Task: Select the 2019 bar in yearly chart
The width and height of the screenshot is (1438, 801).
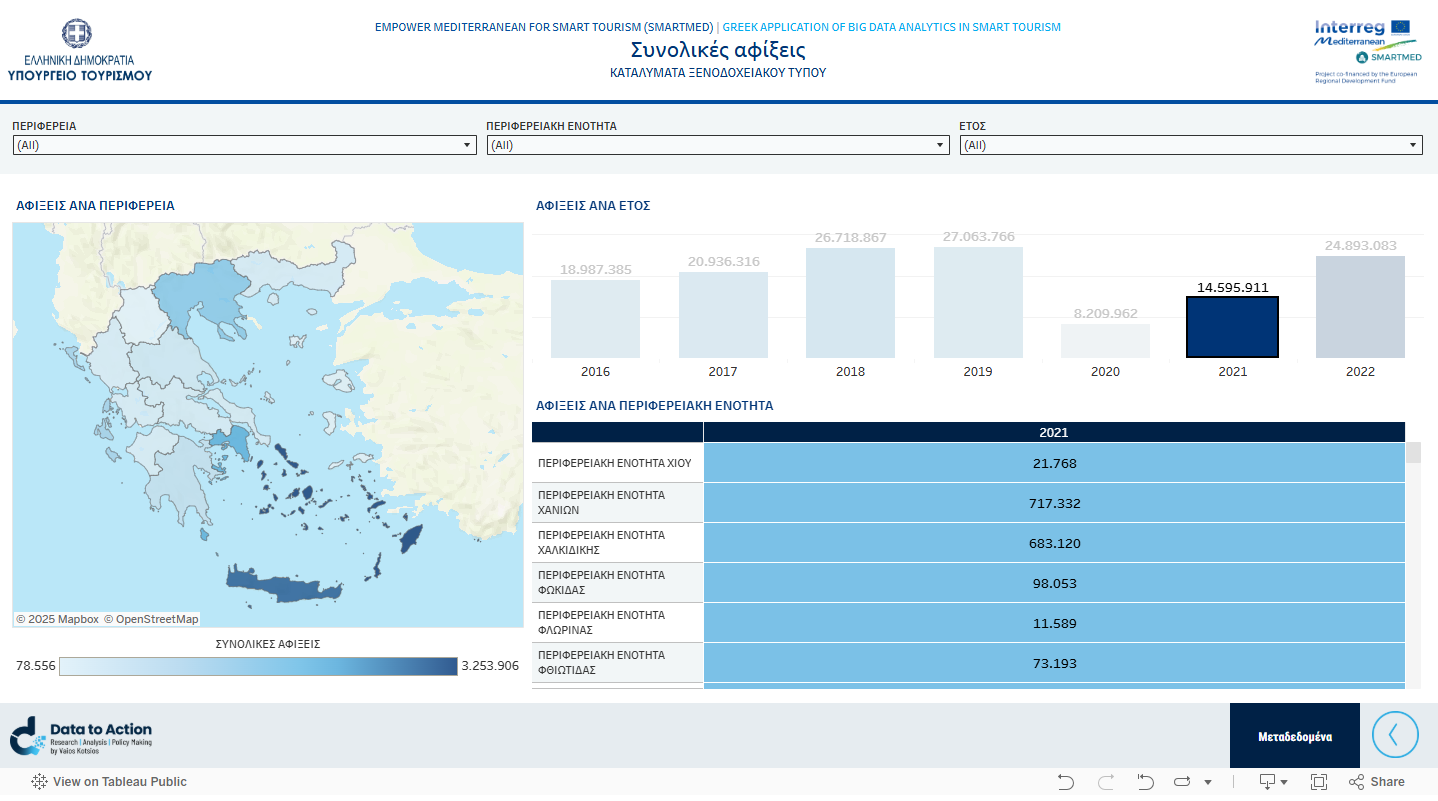Action: pyautogui.click(x=978, y=302)
